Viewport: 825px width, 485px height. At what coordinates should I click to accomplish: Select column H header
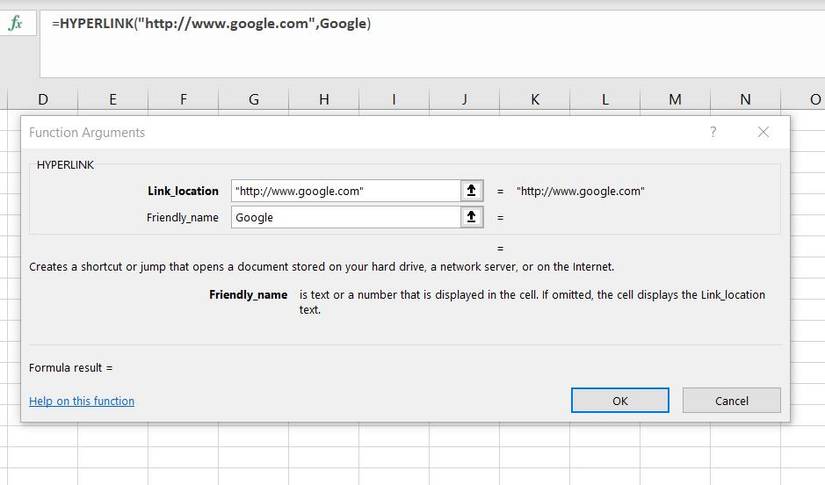(324, 99)
